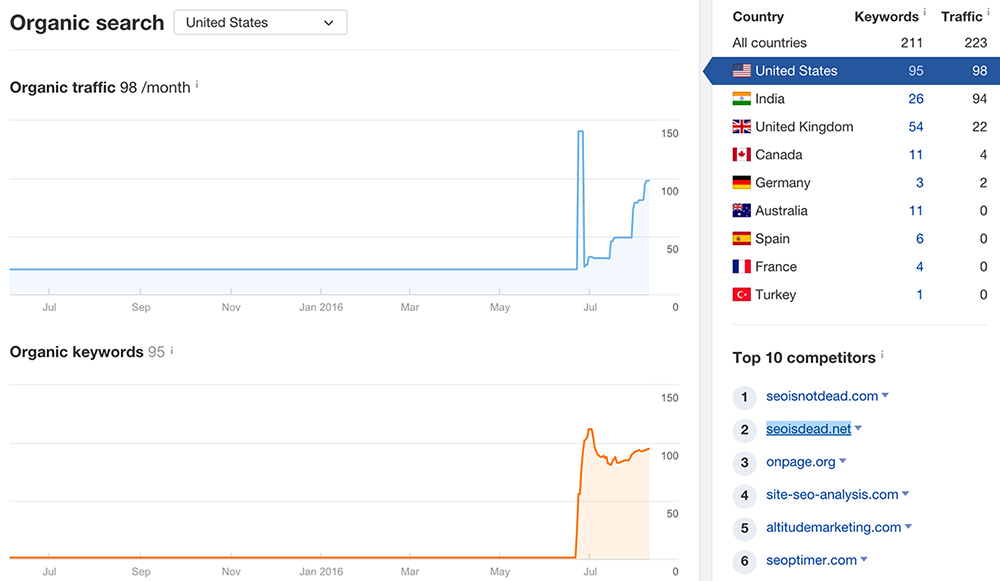Click the organic keywords chart peak

coord(590,430)
